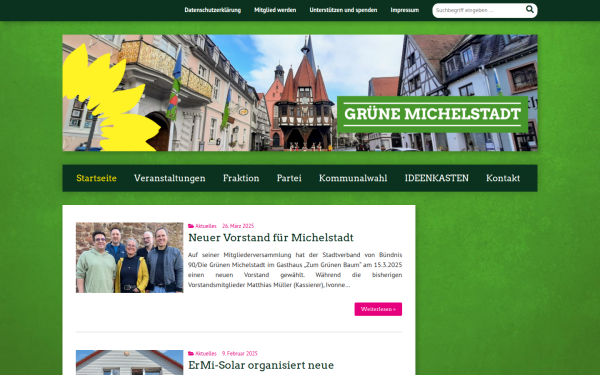Click the Aktuelles category of first article
The image size is (600, 375).
205,226
